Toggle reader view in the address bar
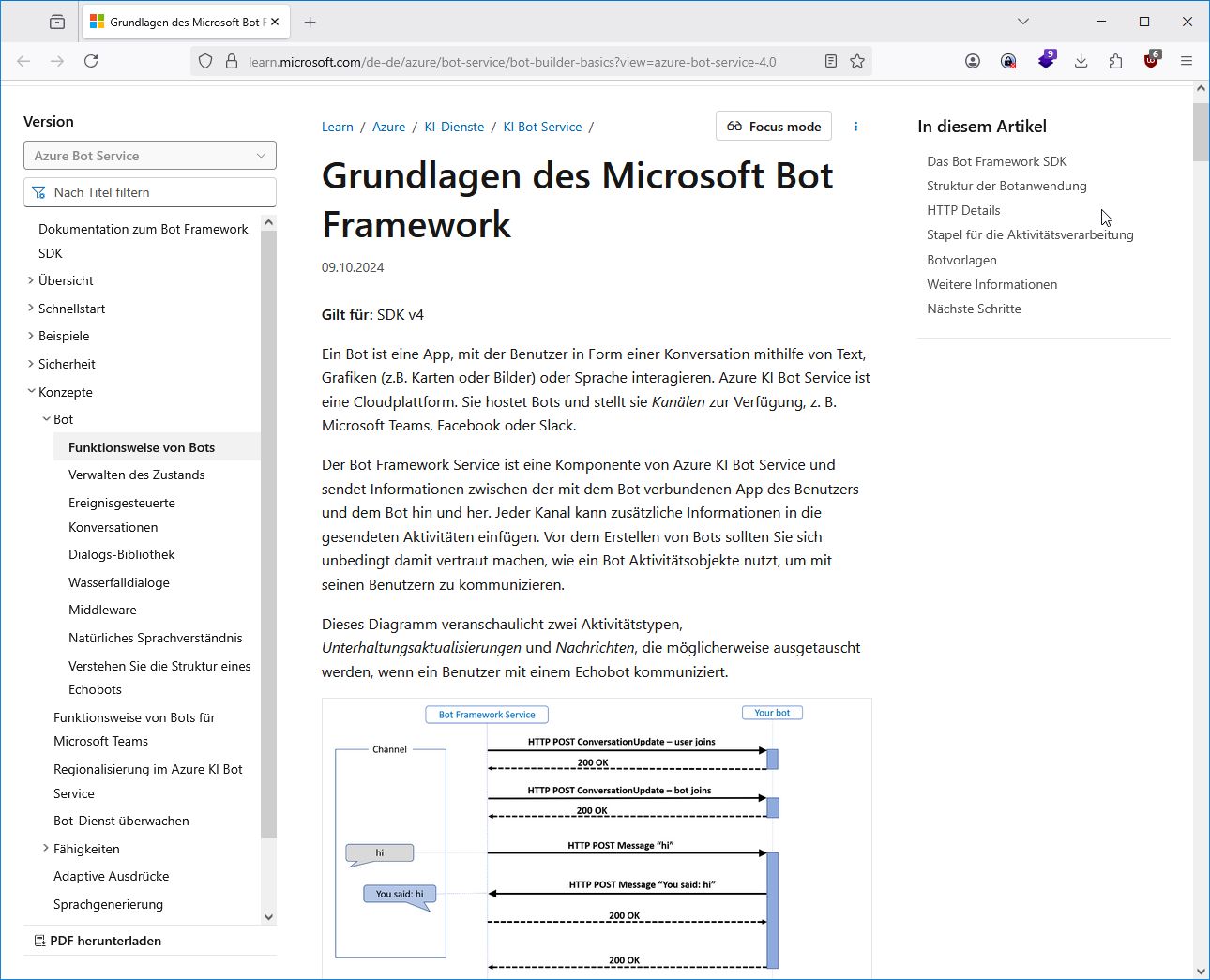The width and height of the screenshot is (1210, 980). [x=830, y=61]
